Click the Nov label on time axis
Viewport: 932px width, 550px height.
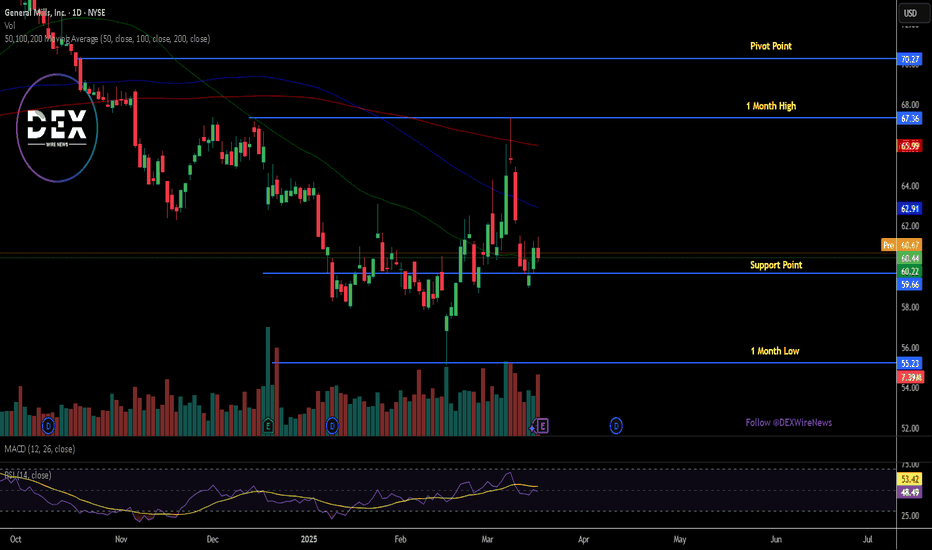[121, 539]
